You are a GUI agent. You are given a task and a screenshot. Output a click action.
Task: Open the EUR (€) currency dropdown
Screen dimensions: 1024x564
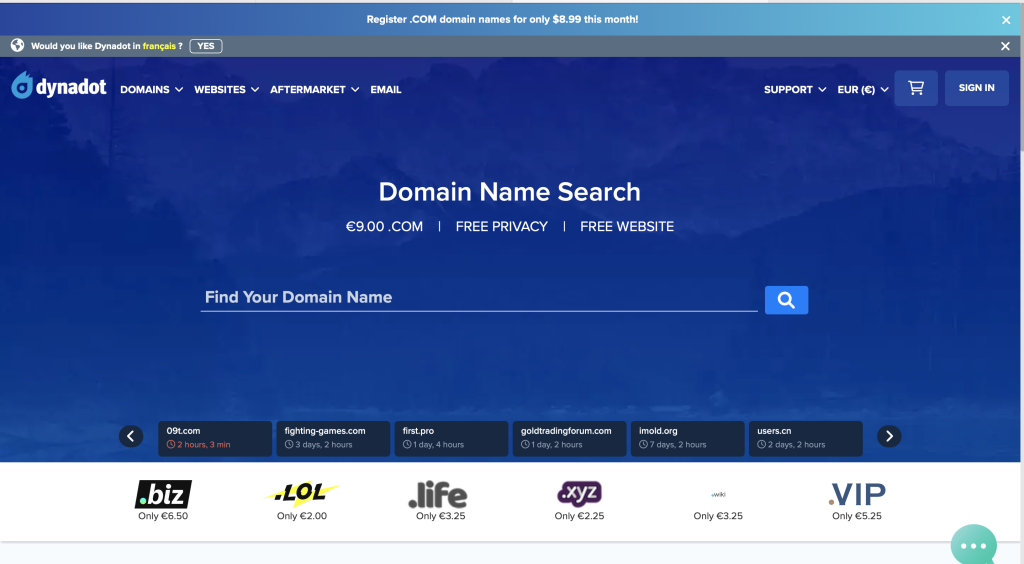click(863, 89)
